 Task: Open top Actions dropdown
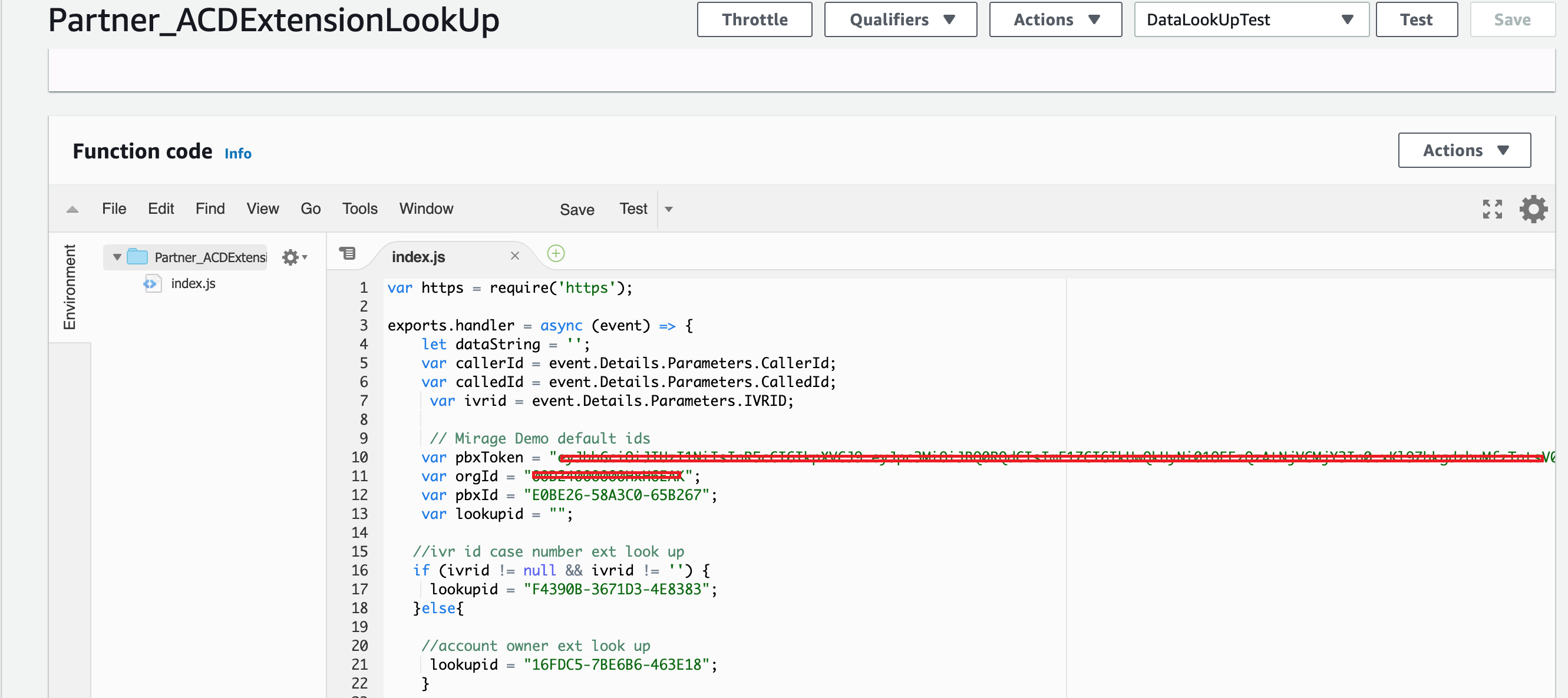pyautogui.click(x=1055, y=20)
